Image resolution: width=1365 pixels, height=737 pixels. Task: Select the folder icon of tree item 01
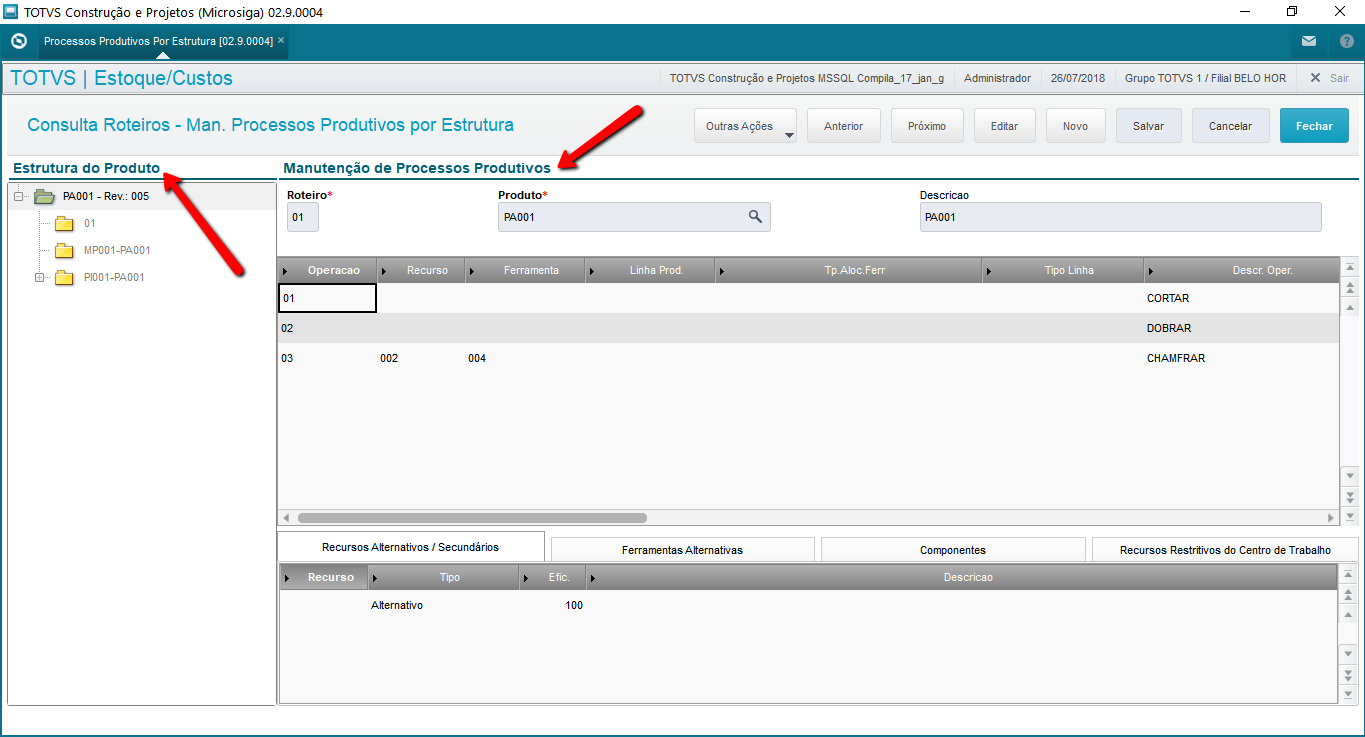coord(65,223)
